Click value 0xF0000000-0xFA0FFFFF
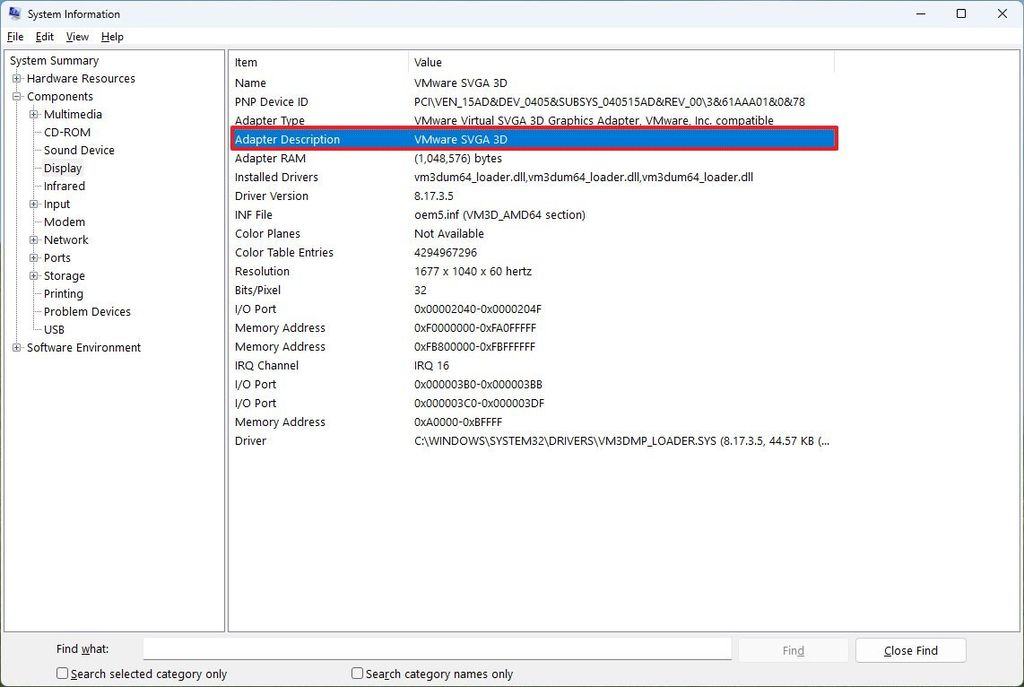1024x687 pixels. point(475,328)
